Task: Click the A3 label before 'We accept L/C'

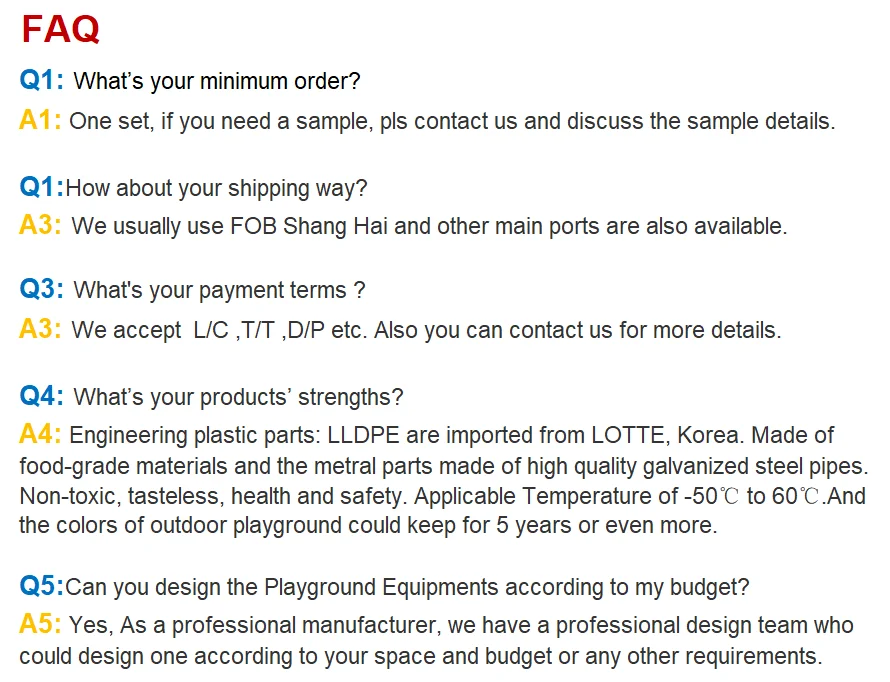Action: (40, 329)
